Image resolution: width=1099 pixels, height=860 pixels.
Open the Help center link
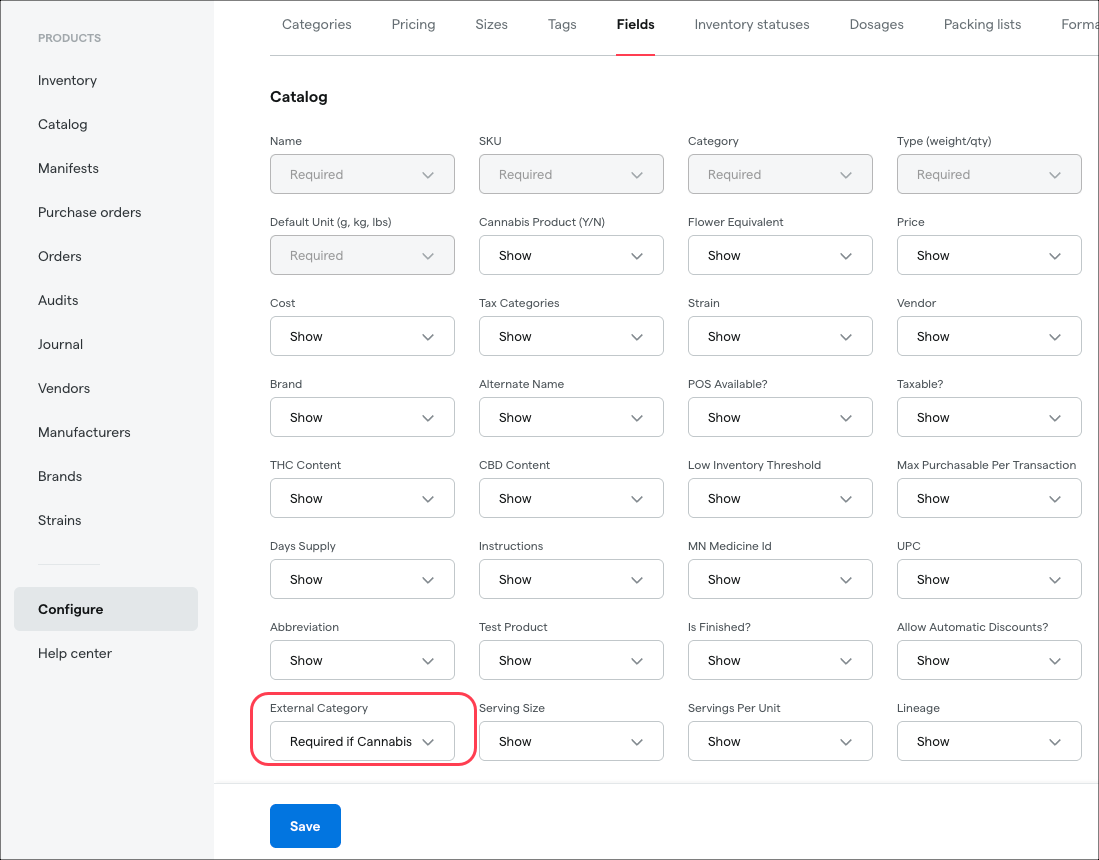(x=75, y=654)
